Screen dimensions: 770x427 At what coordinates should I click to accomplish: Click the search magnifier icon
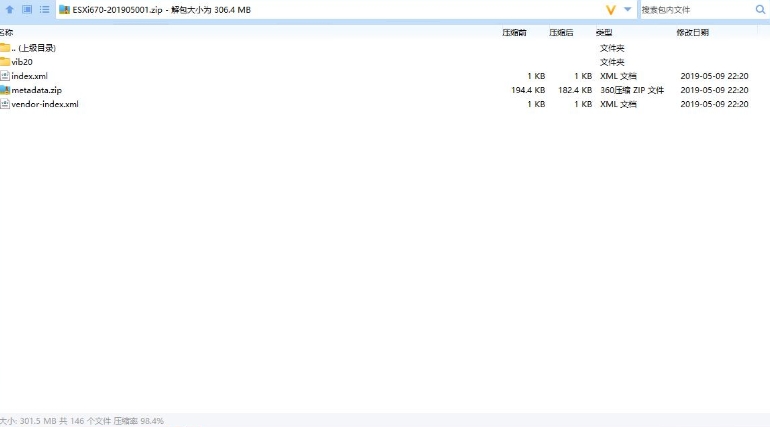coord(759,9)
